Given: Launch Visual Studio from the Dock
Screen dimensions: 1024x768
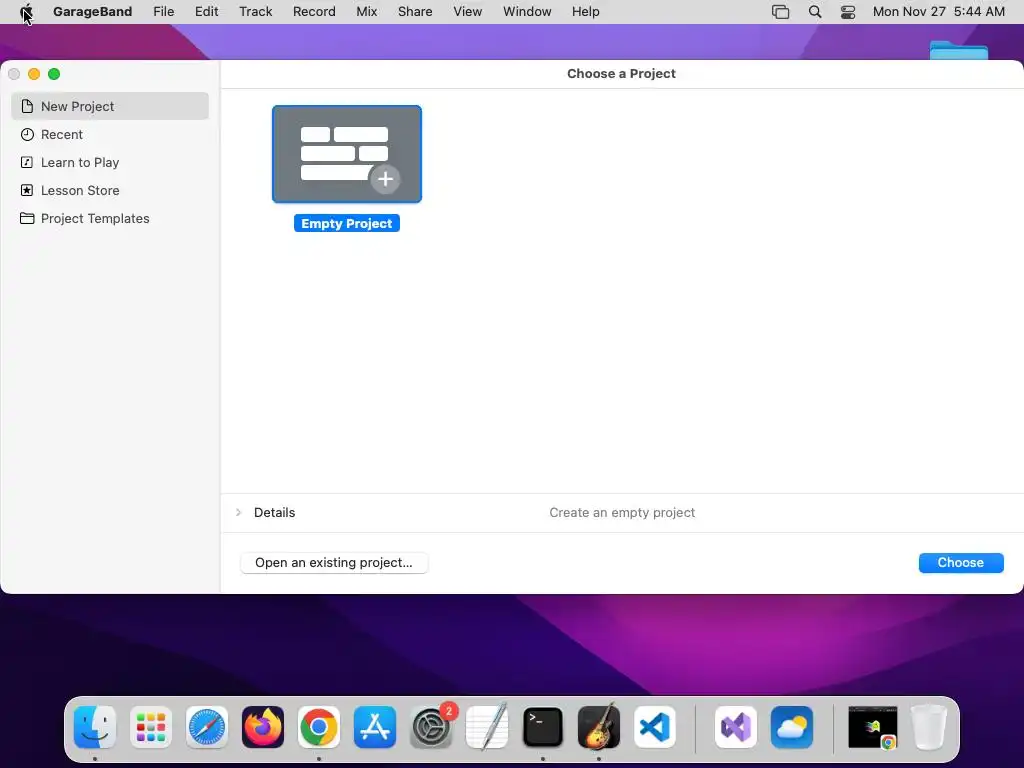Looking at the screenshot, I should [x=736, y=727].
